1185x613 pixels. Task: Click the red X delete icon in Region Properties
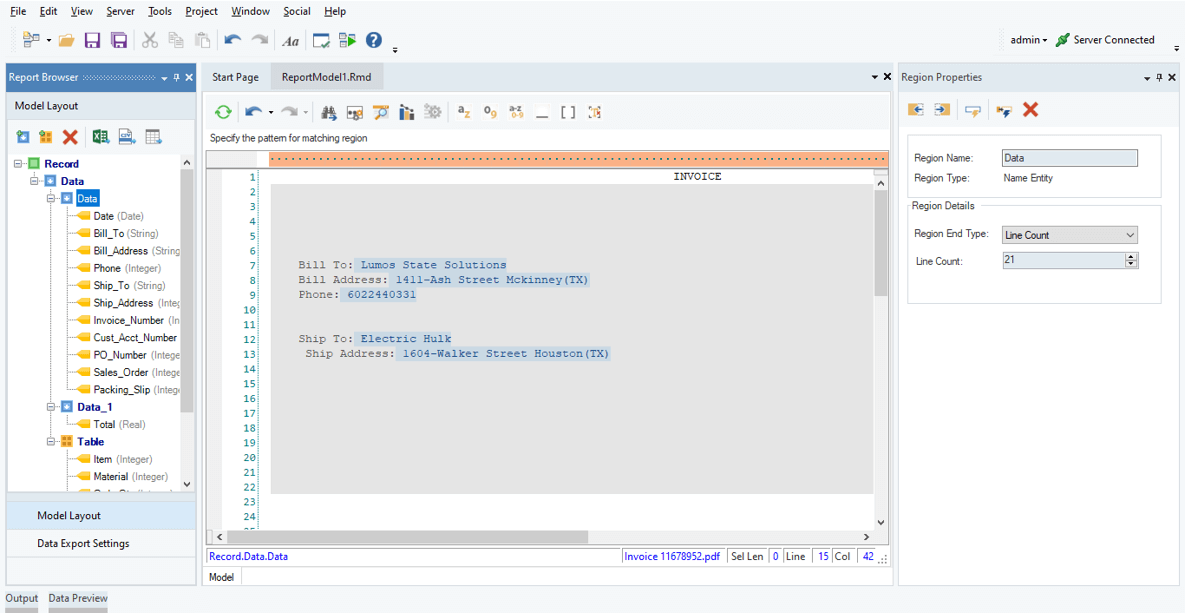click(1030, 110)
